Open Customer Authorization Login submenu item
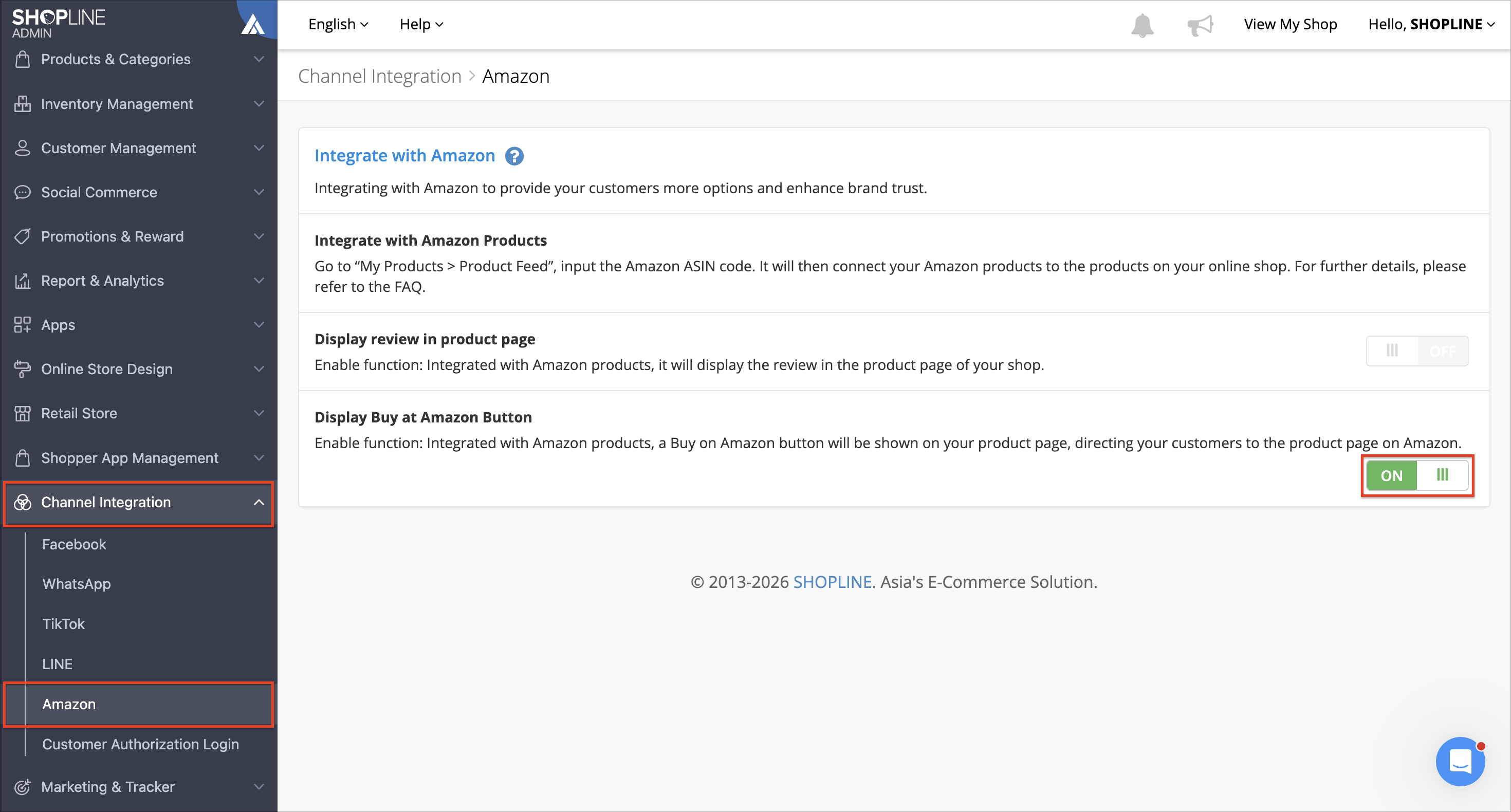This screenshot has height=812, width=1511. click(x=140, y=744)
